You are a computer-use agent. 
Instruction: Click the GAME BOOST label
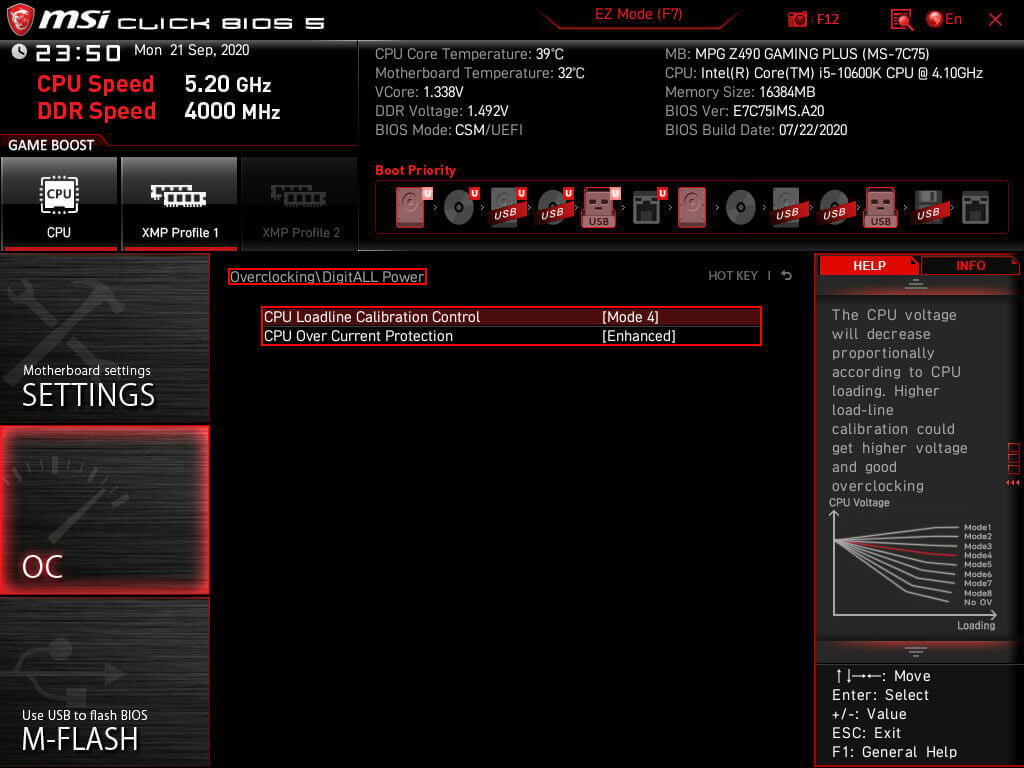(51, 145)
